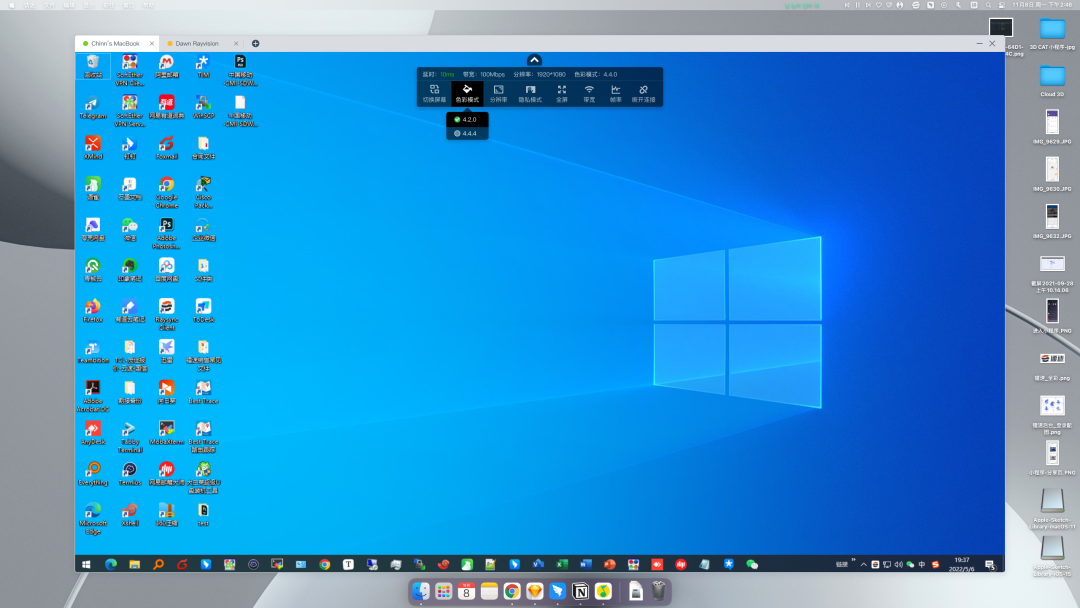1080x608 pixels.
Task: Select the XMind desktop shortcut
Action: (93, 148)
